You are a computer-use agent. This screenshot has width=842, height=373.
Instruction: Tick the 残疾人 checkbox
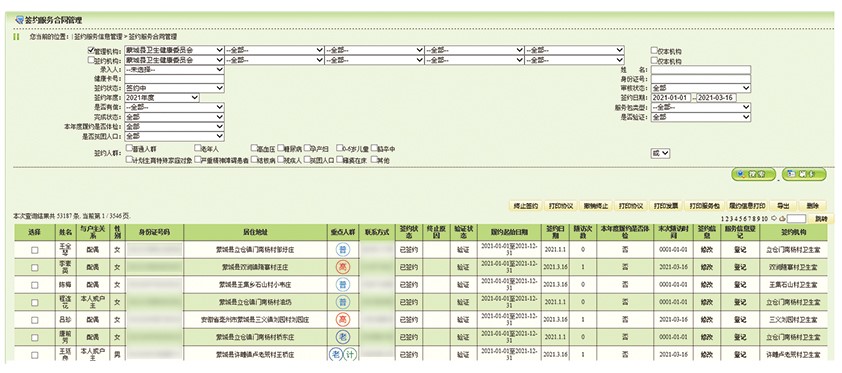tap(280, 159)
